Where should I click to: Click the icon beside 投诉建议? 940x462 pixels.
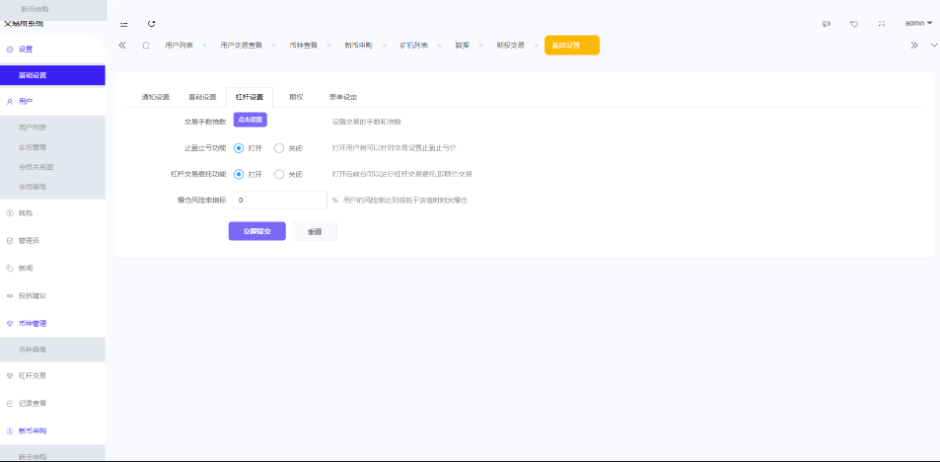coord(10,296)
